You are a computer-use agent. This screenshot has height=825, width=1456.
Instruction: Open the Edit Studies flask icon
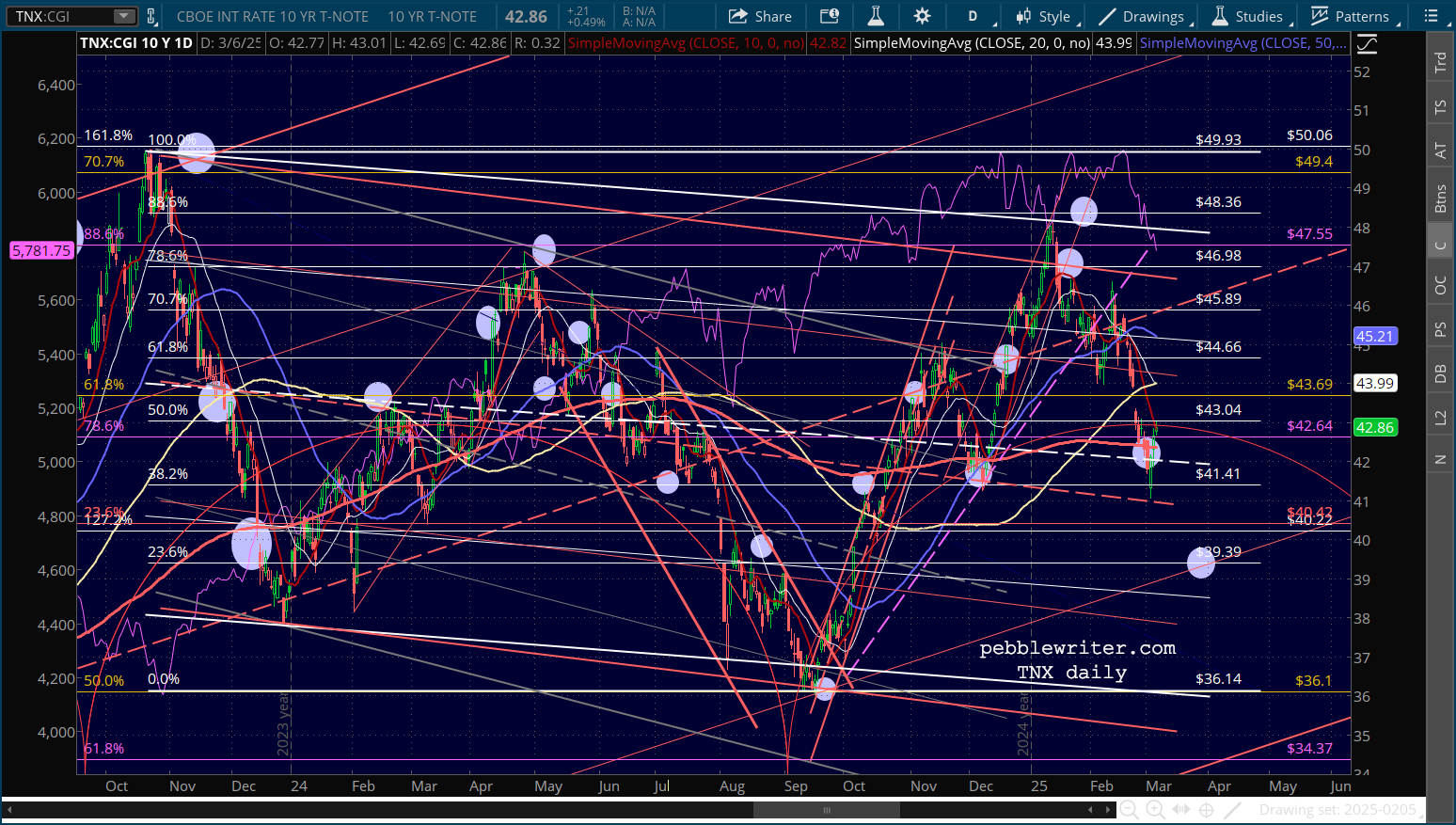pyautogui.click(x=875, y=16)
